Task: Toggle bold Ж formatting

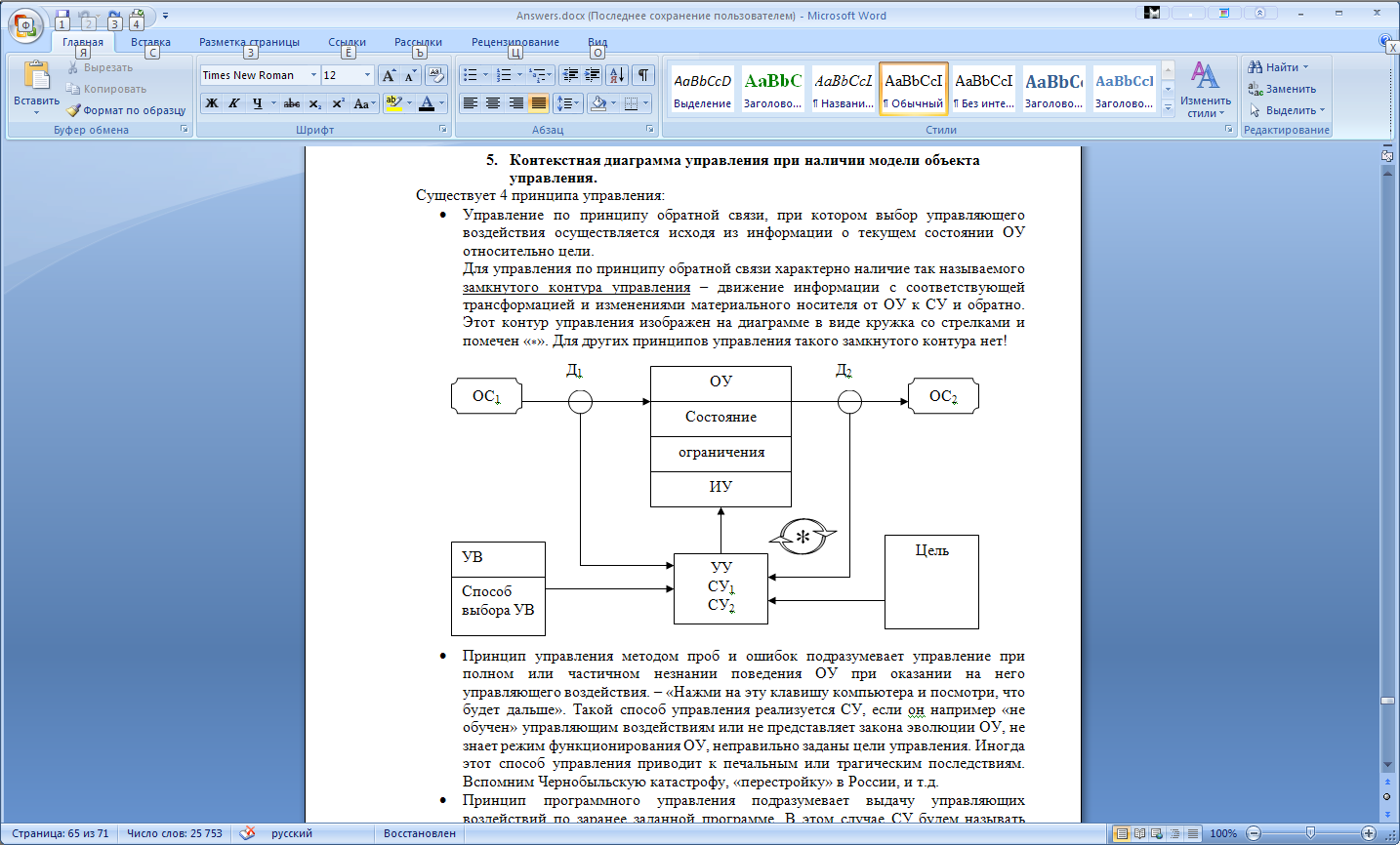Action: (x=212, y=103)
